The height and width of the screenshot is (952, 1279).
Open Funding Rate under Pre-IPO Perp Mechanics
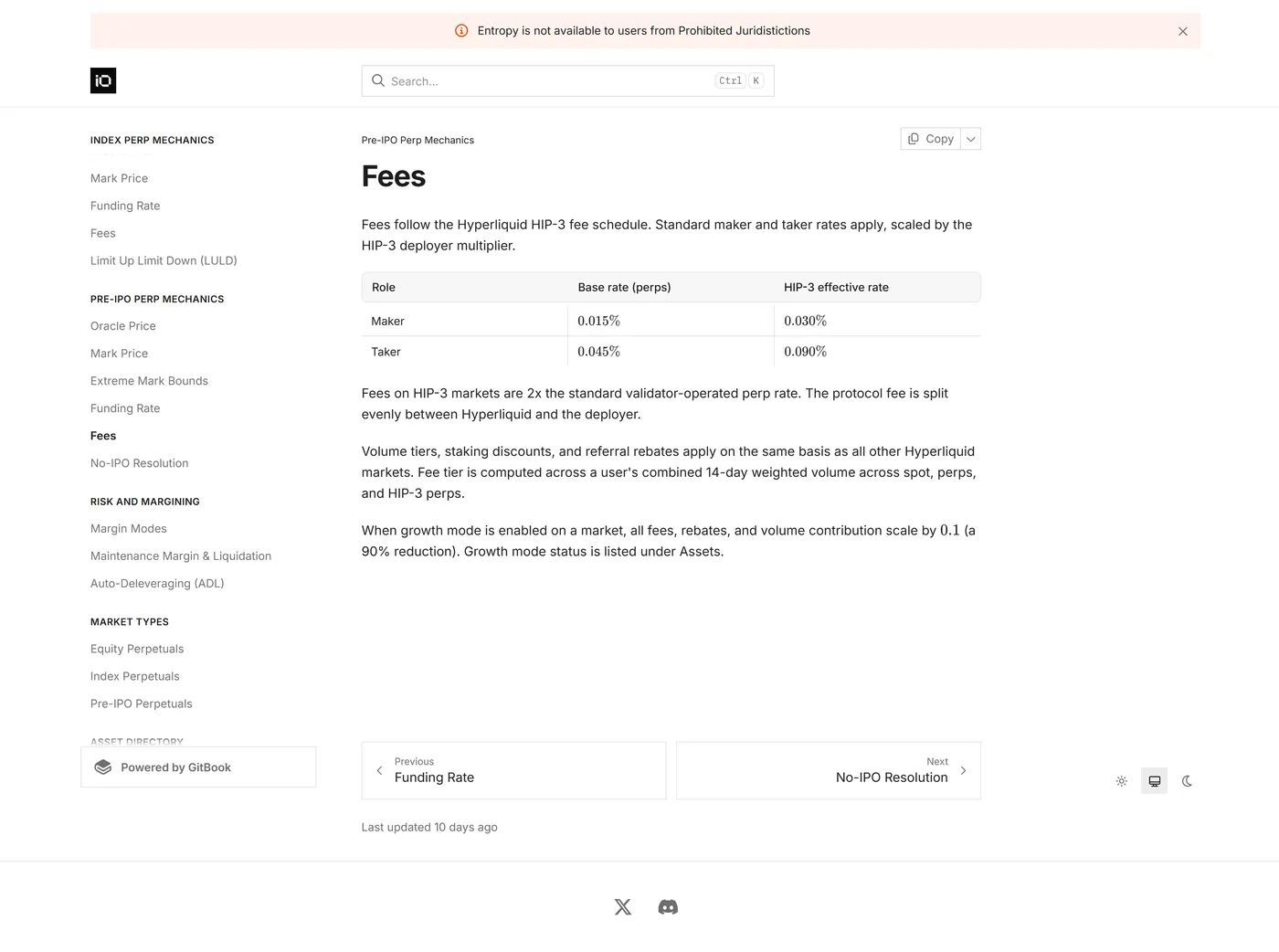pyautogui.click(x=125, y=408)
